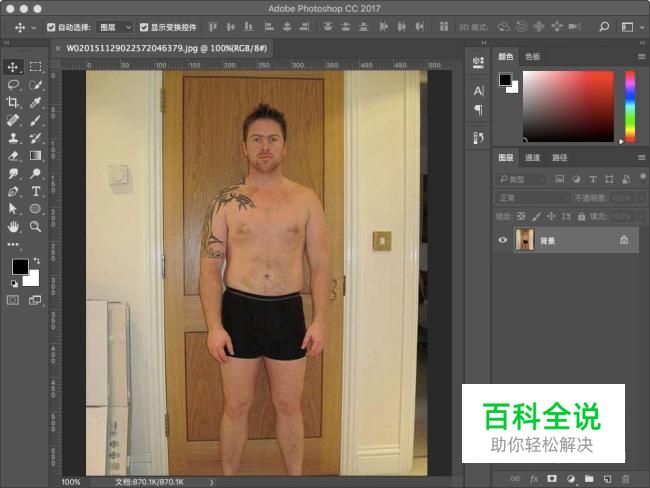This screenshot has height=488, width=650.
Task: Create a new adjustment layer
Action: (571, 479)
